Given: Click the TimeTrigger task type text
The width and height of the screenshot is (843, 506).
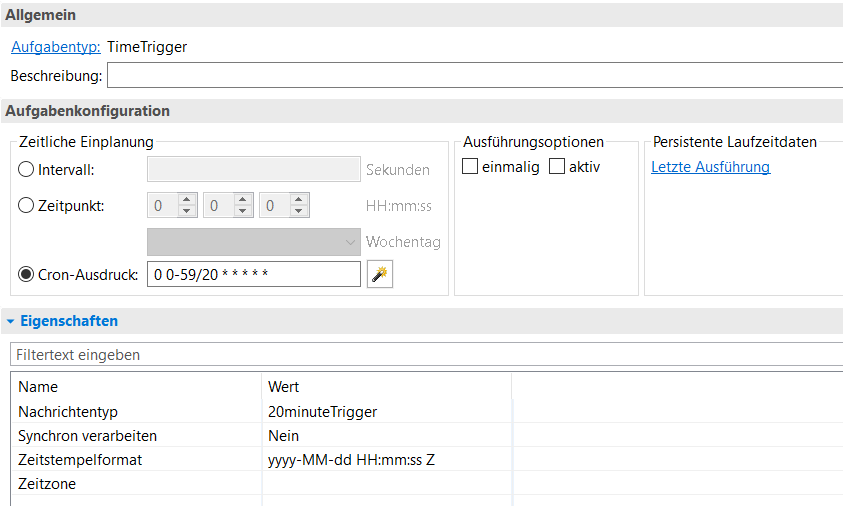Looking at the screenshot, I should [x=147, y=47].
